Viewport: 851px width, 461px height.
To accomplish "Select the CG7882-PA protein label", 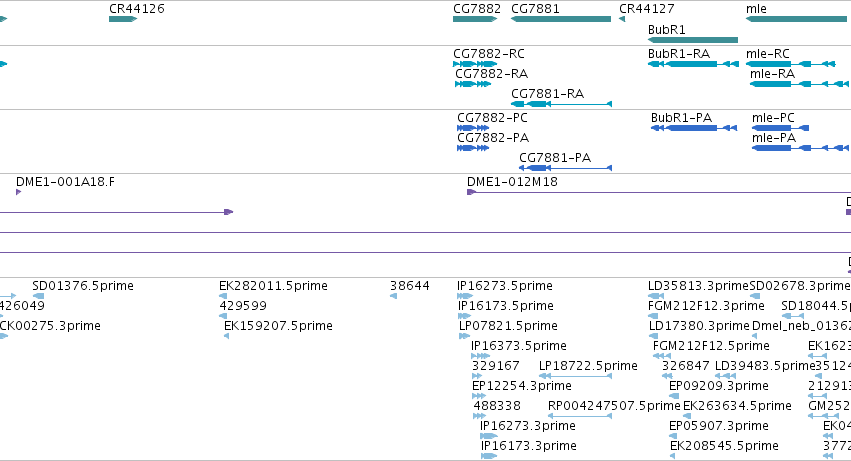I will (x=493, y=138).
